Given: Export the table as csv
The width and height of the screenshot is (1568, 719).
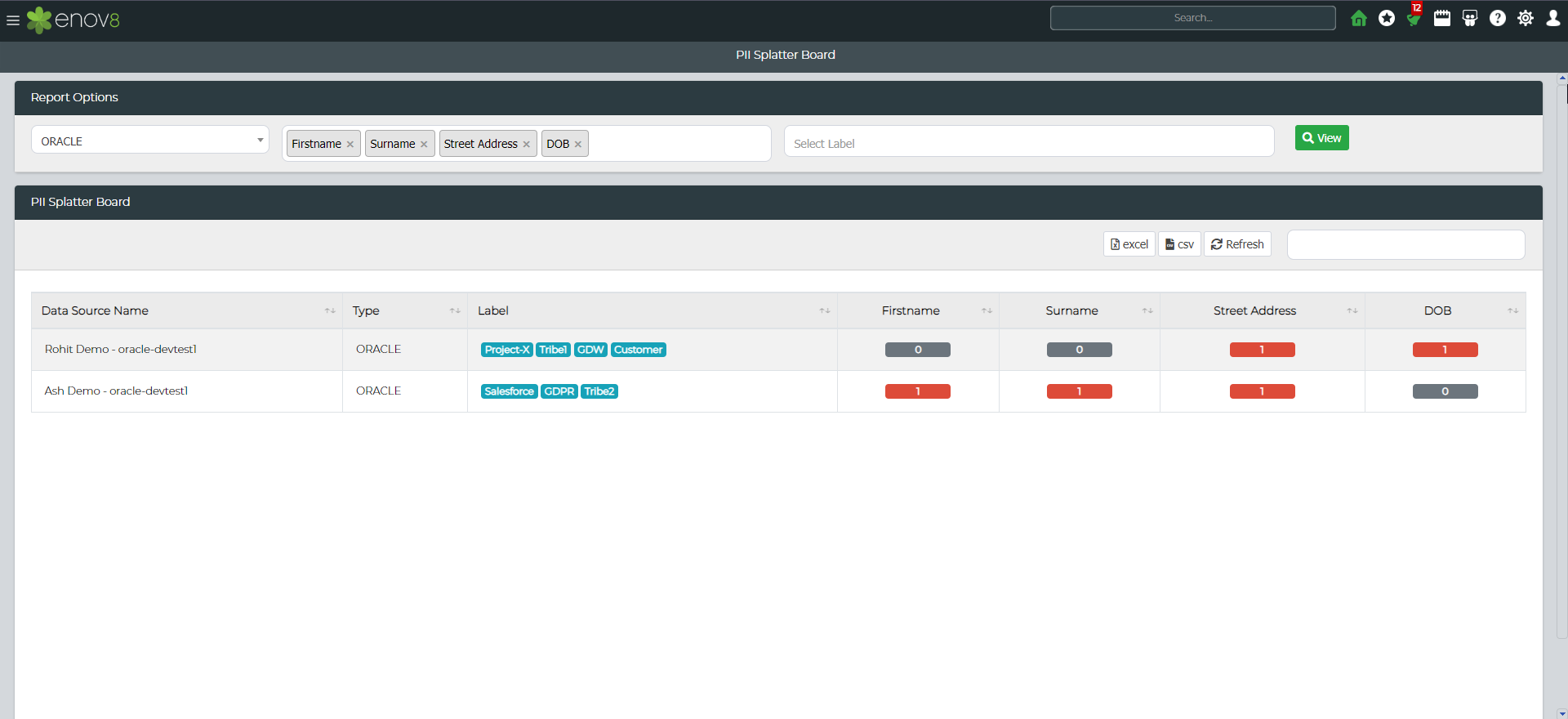Looking at the screenshot, I should [1179, 244].
